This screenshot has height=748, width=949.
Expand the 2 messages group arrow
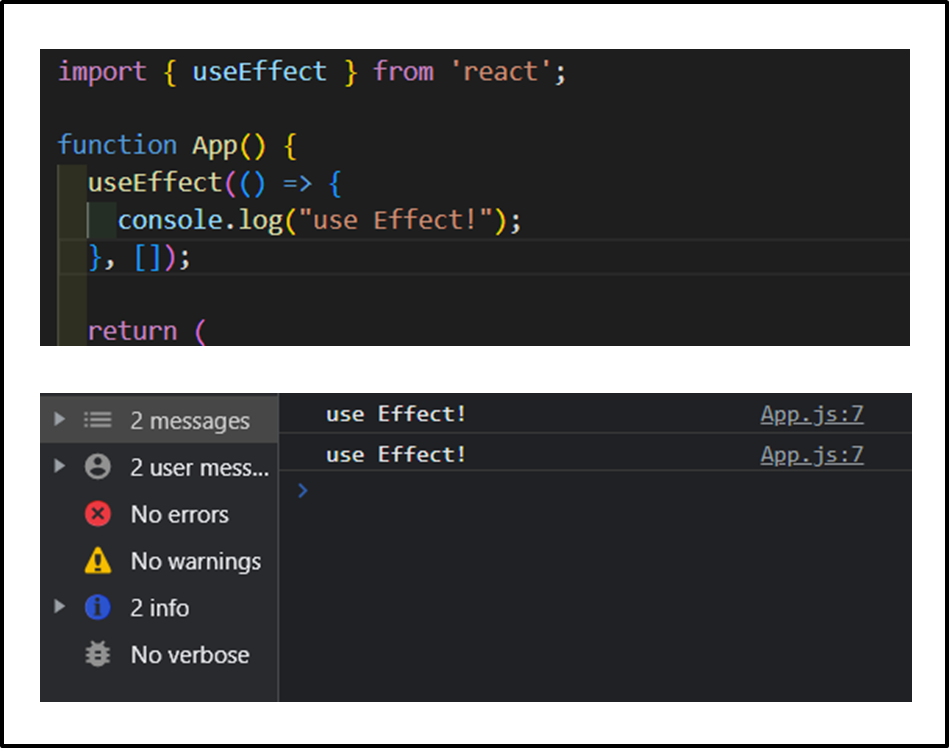tap(59, 420)
